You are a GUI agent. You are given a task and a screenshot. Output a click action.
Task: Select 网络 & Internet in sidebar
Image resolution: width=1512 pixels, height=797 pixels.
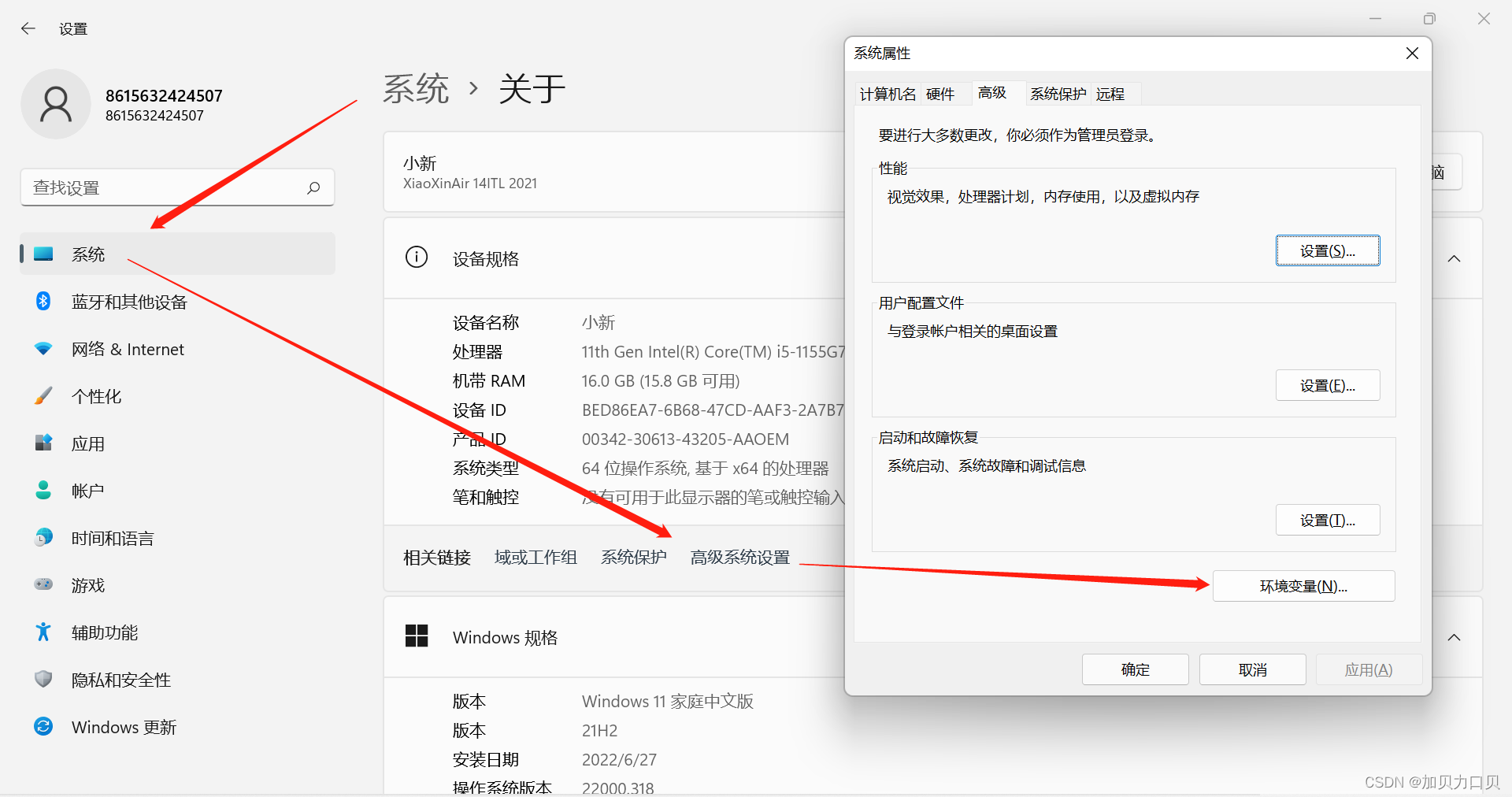[177, 349]
